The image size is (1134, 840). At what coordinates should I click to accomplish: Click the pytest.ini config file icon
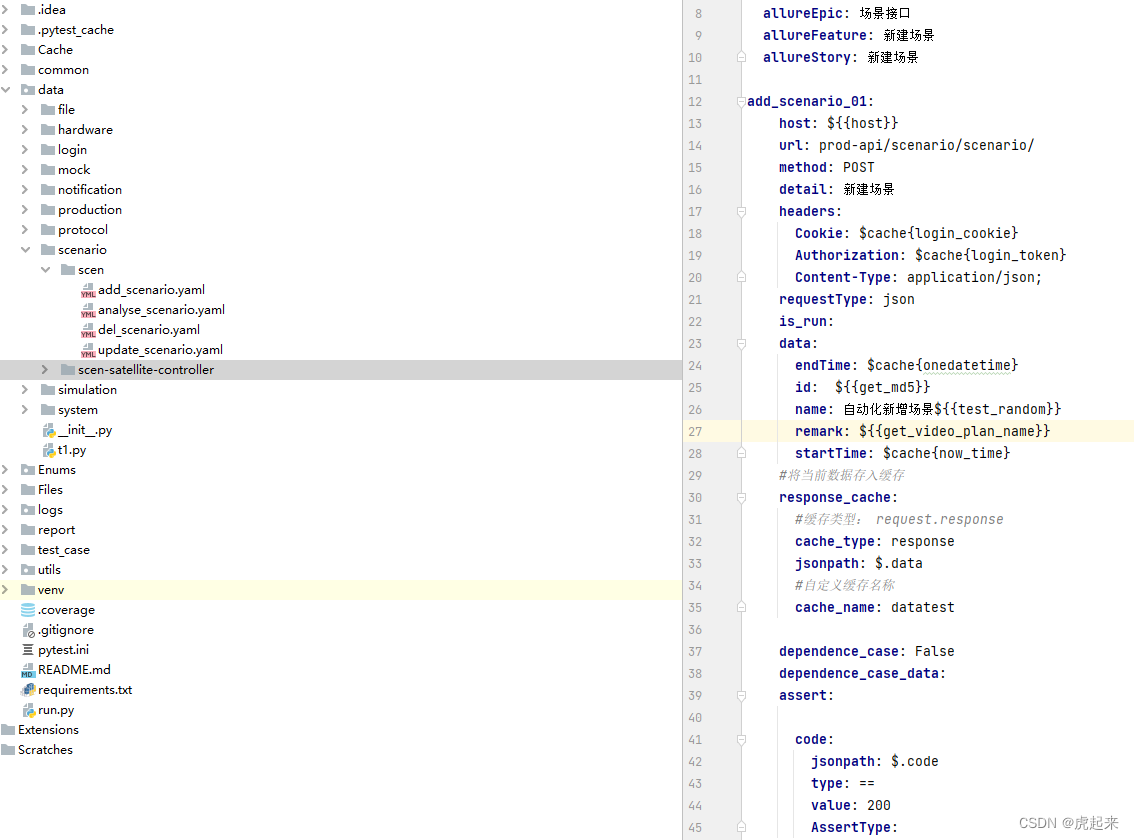pos(28,650)
